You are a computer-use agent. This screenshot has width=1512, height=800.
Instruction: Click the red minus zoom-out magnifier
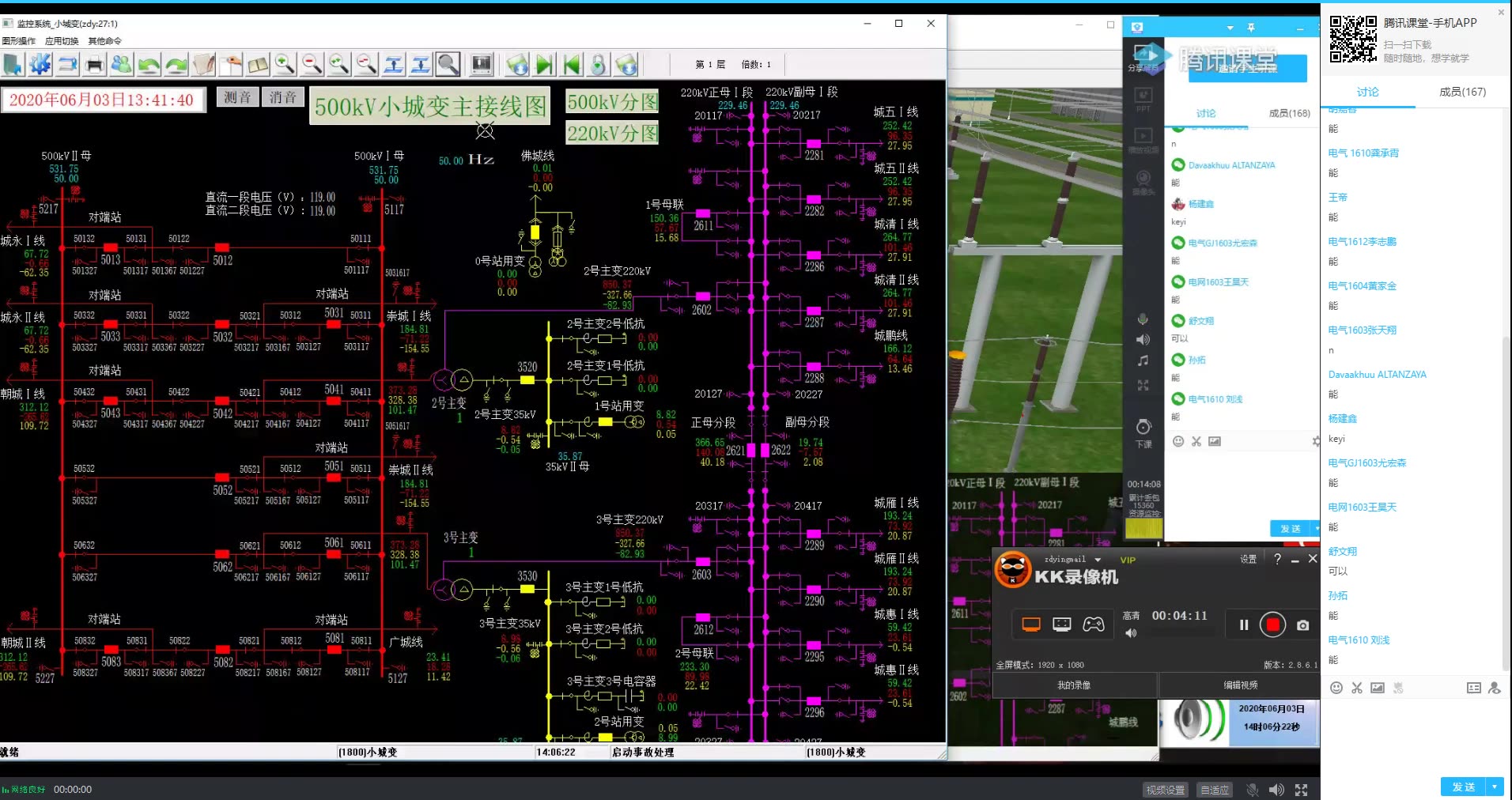point(312,65)
